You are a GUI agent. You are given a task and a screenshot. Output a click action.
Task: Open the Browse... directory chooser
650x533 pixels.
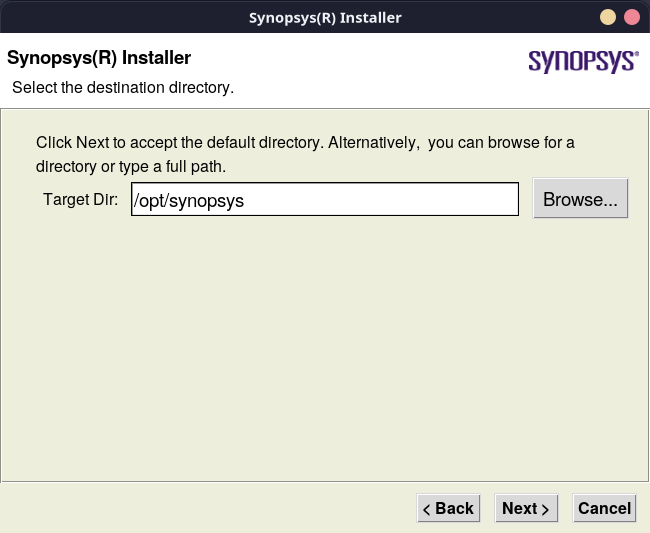click(580, 199)
